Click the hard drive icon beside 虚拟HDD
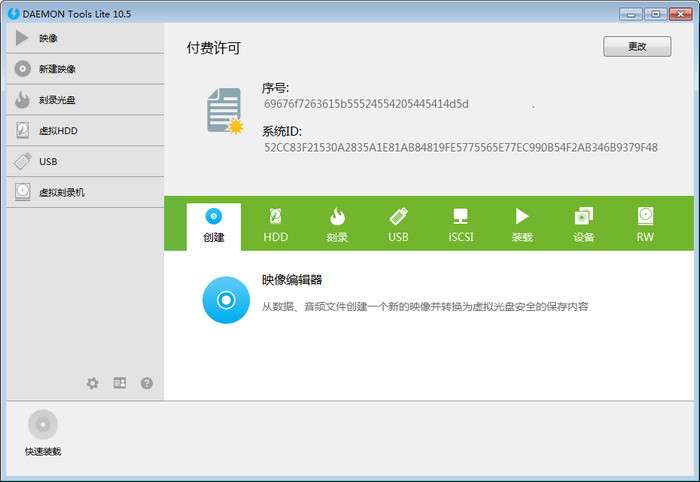 22,130
